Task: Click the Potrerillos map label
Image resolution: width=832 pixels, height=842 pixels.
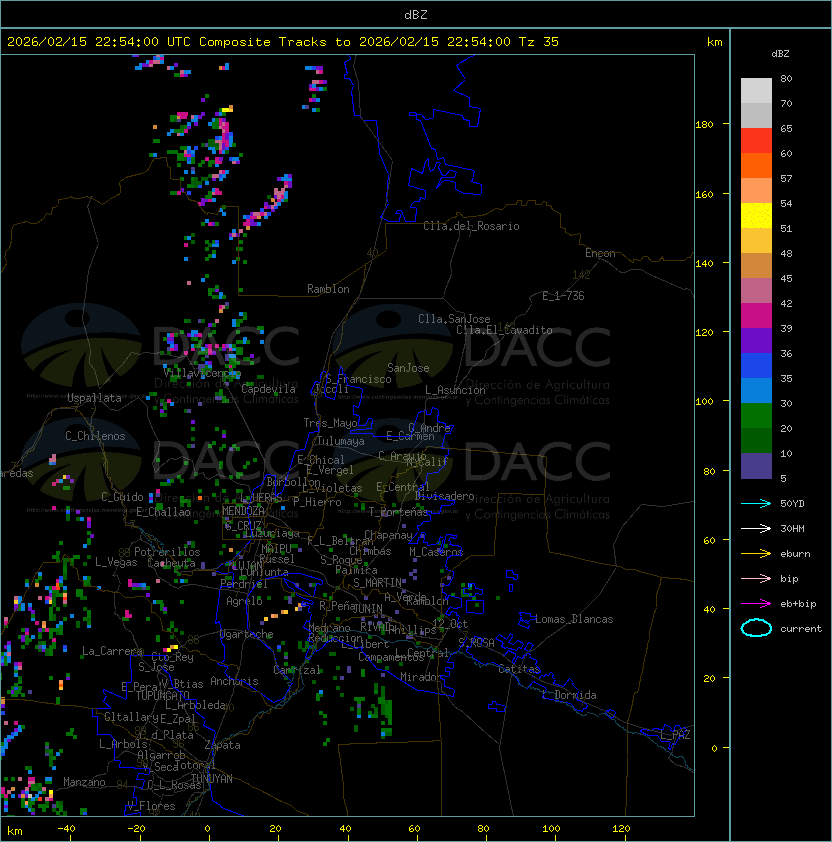Action: tap(167, 552)
